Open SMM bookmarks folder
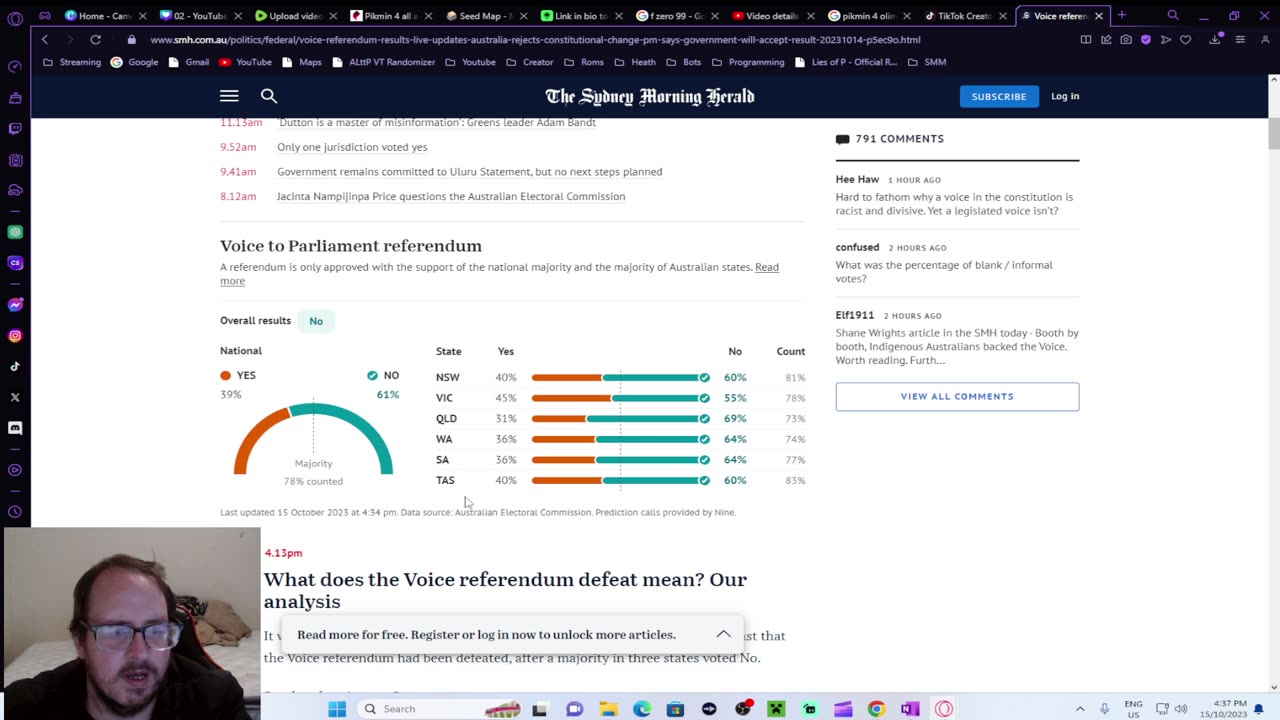1280x720 pixels. tap(926, 62)
